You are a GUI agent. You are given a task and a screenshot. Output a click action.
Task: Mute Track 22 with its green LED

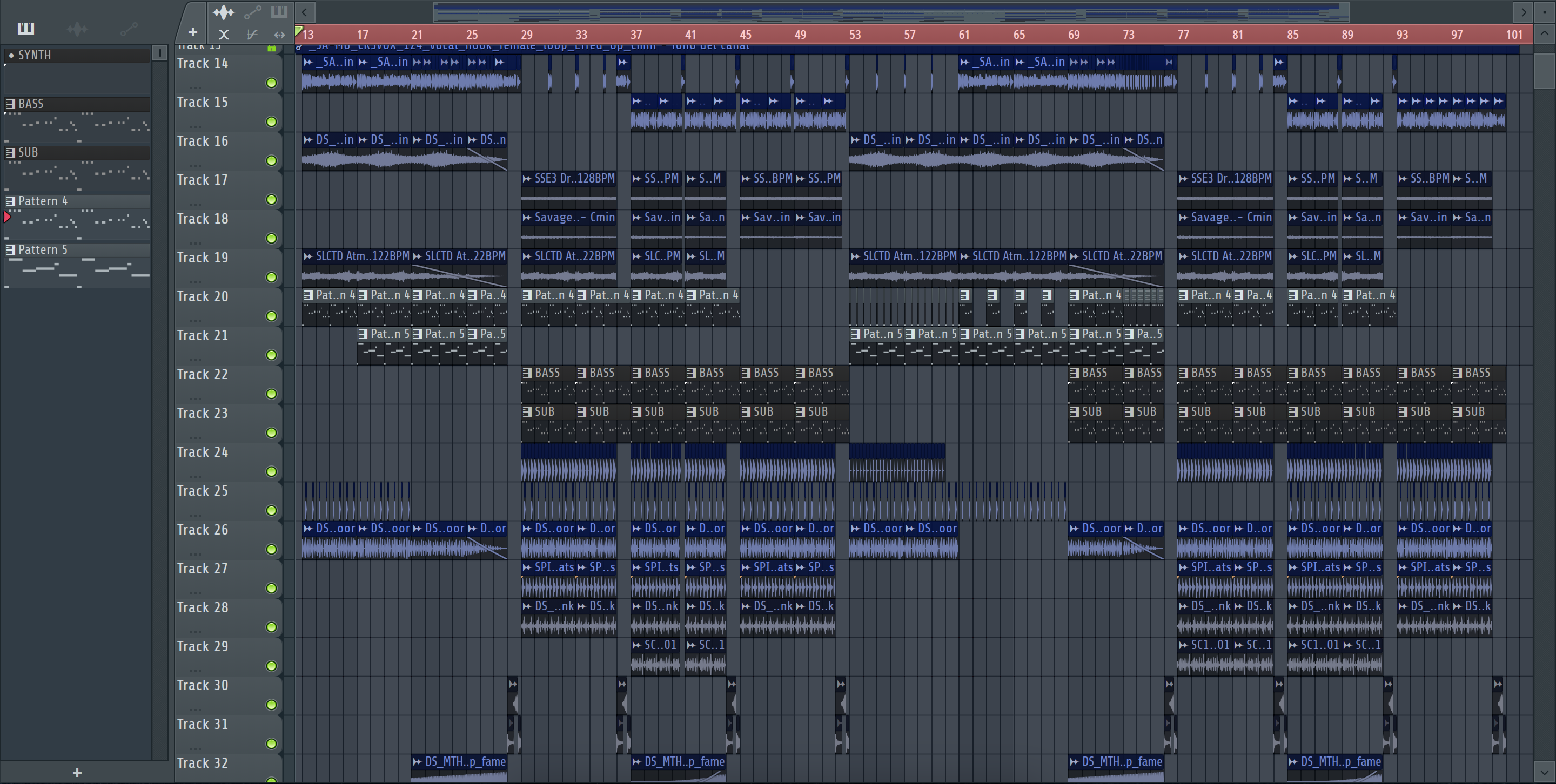point(272,394)
